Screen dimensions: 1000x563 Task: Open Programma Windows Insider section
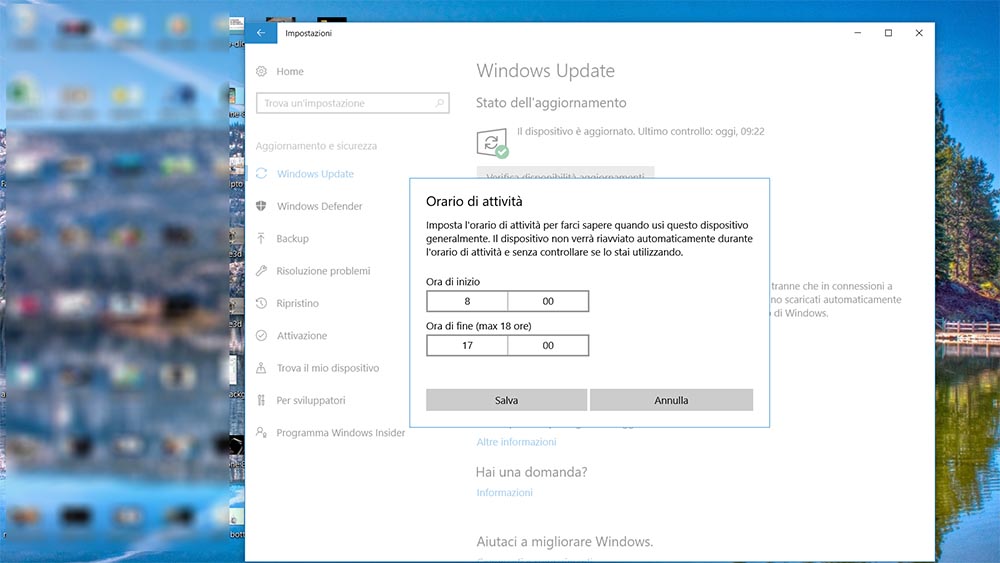point(341,433)
